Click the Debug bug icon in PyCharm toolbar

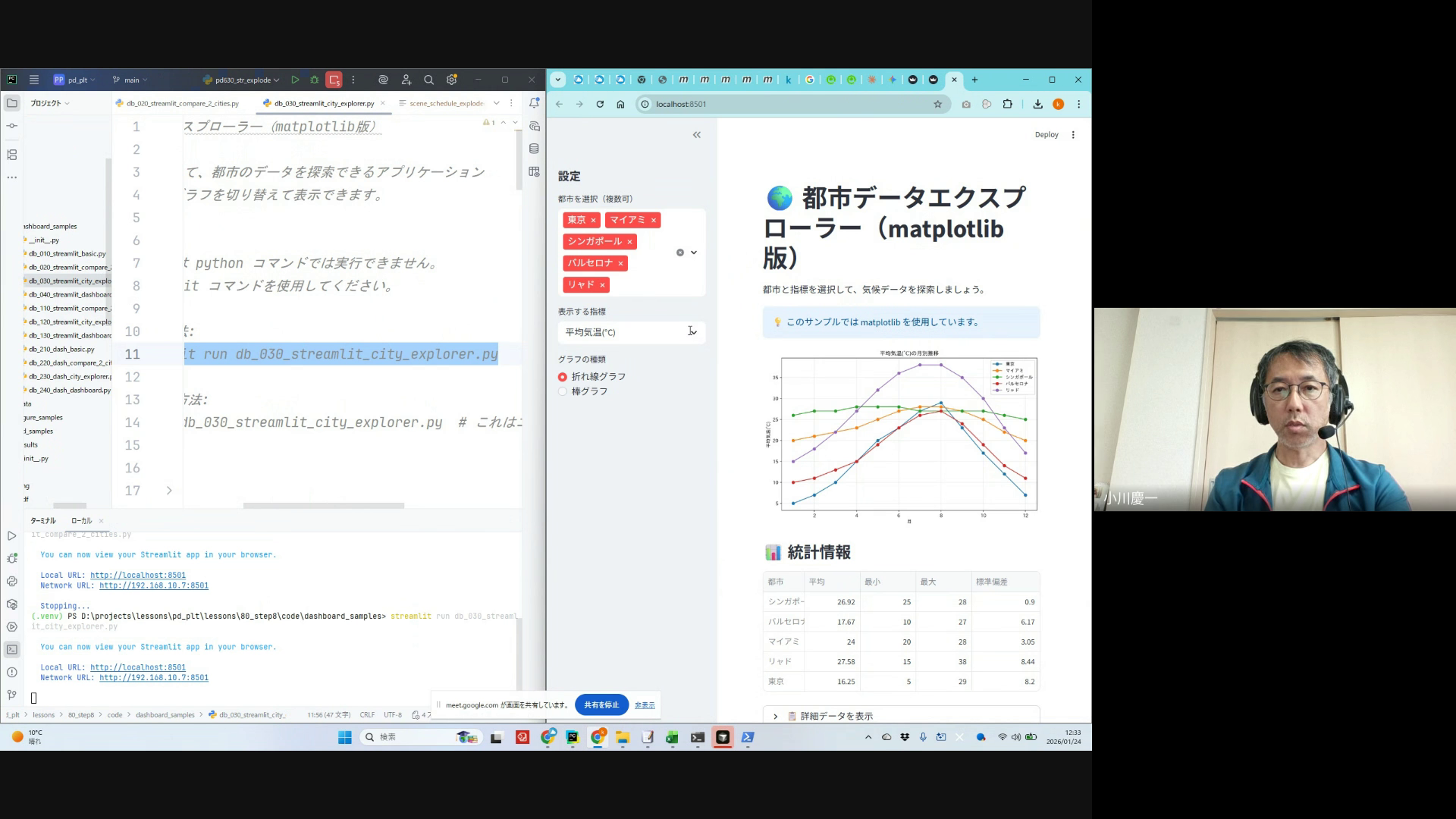pos(314,80)
